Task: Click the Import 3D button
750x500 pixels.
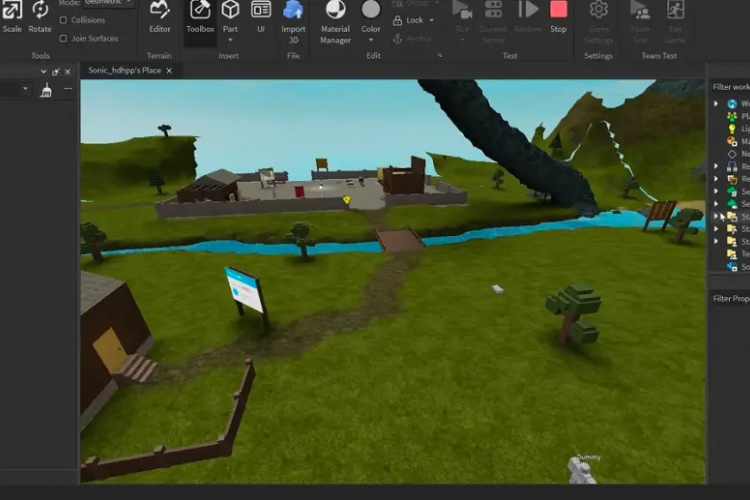Action: [x=293, y=22]
